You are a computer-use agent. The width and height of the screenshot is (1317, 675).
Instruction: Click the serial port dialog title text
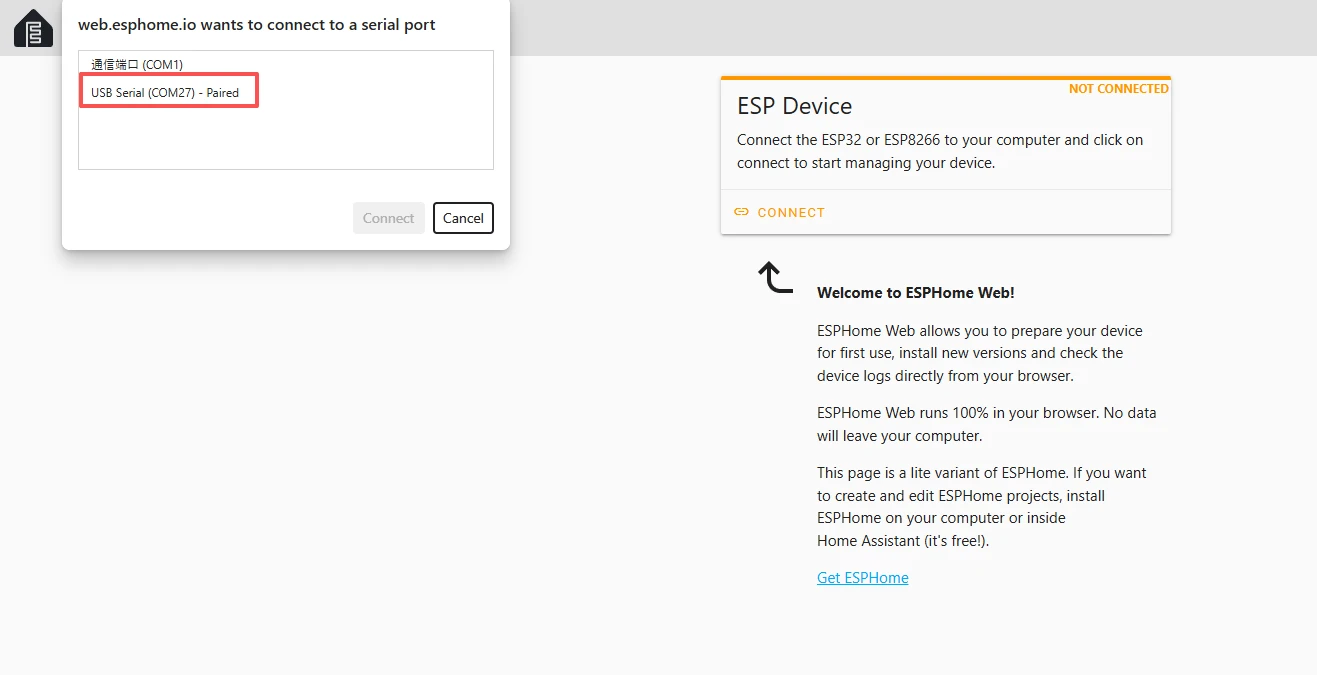coord(257,25)
